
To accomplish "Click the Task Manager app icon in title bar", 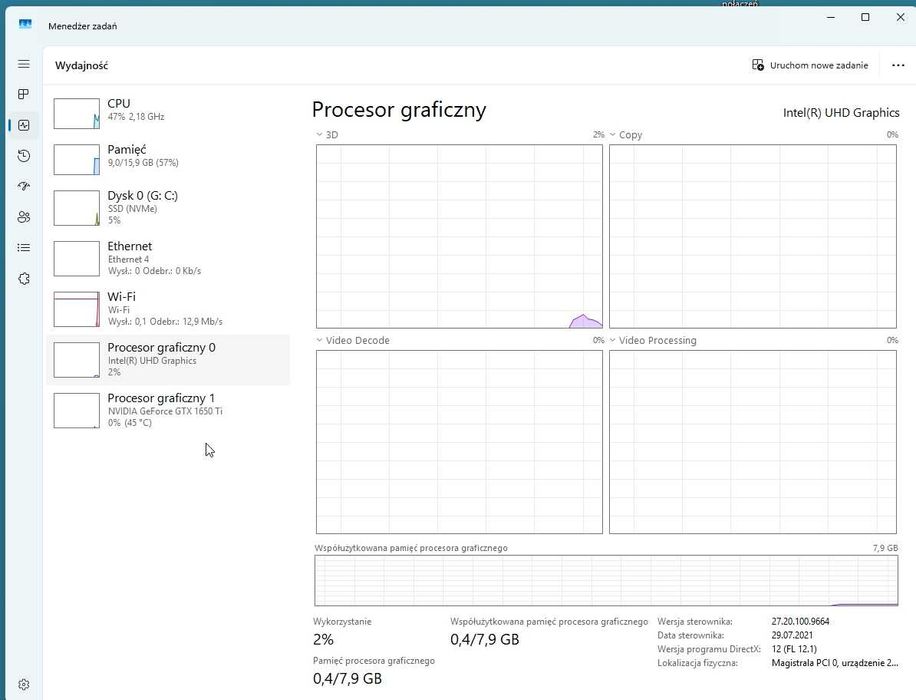I will [x=25, y=24].
